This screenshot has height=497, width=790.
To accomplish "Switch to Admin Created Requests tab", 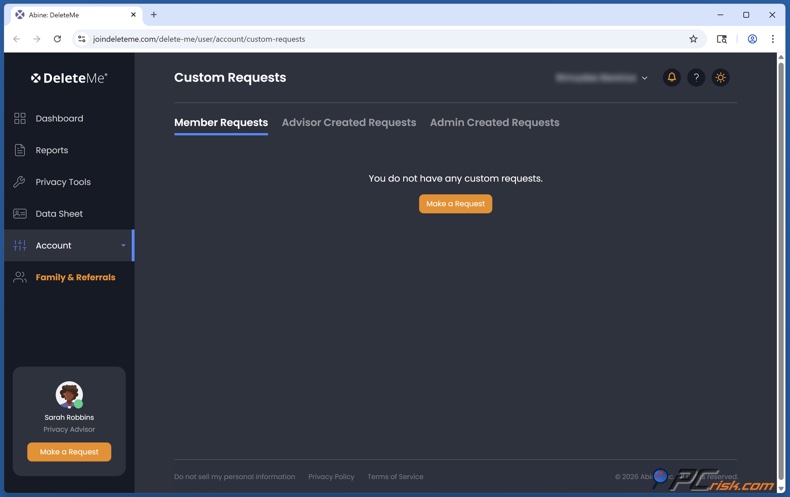I will coord(494,123).
